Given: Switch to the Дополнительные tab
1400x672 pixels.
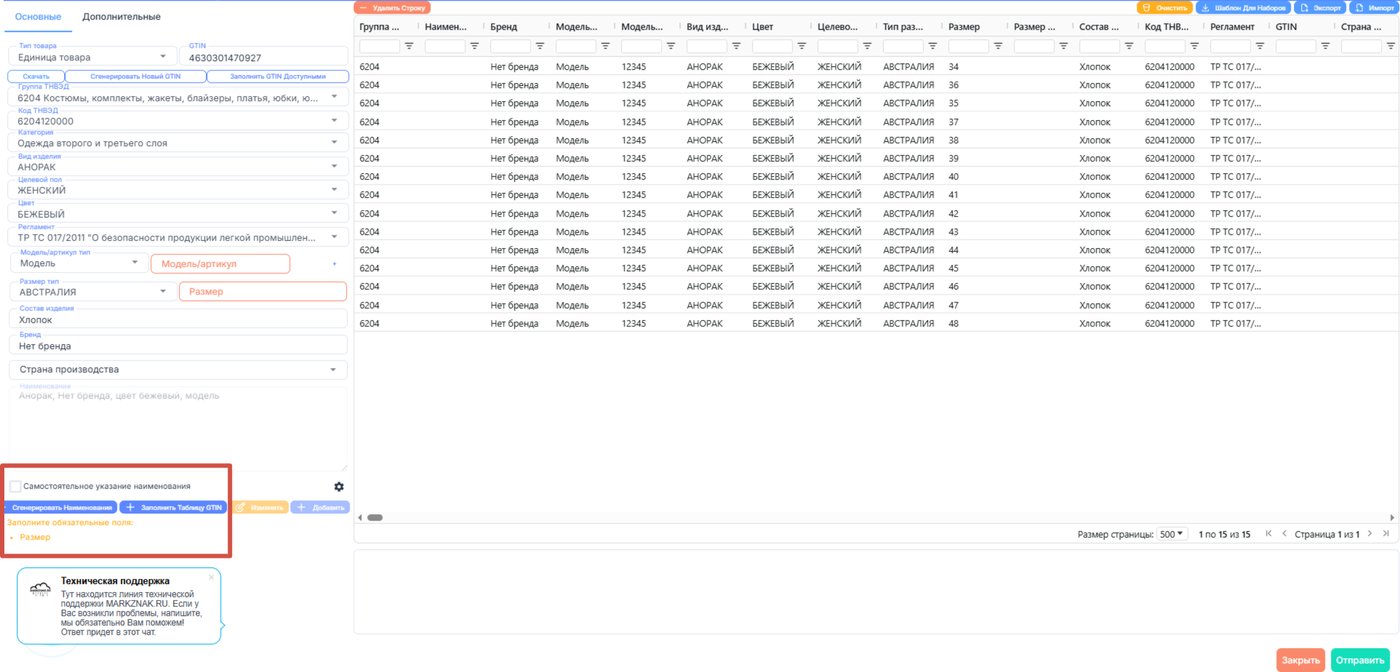Looking at the screenshot, I should [122, 17].
